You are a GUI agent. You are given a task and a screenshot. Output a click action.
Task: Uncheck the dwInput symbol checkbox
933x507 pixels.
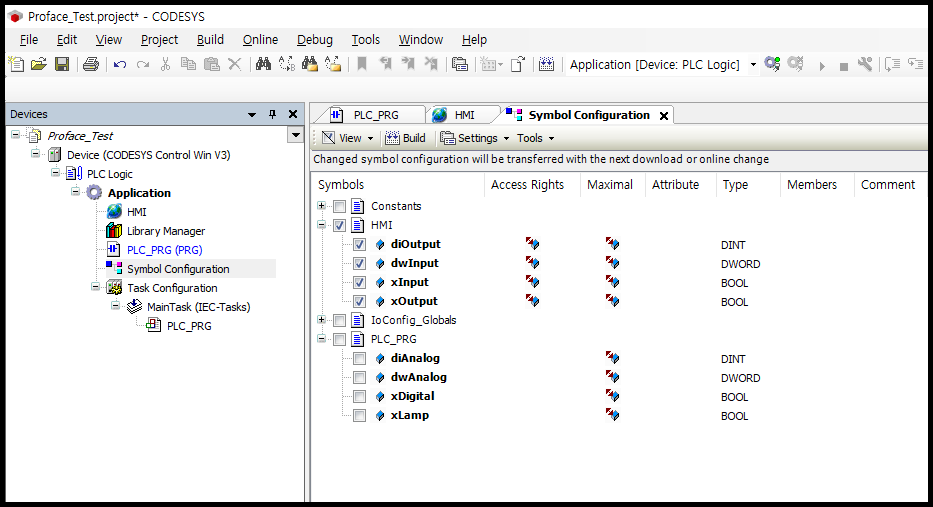pyautogui.click(x=359, y=263)
